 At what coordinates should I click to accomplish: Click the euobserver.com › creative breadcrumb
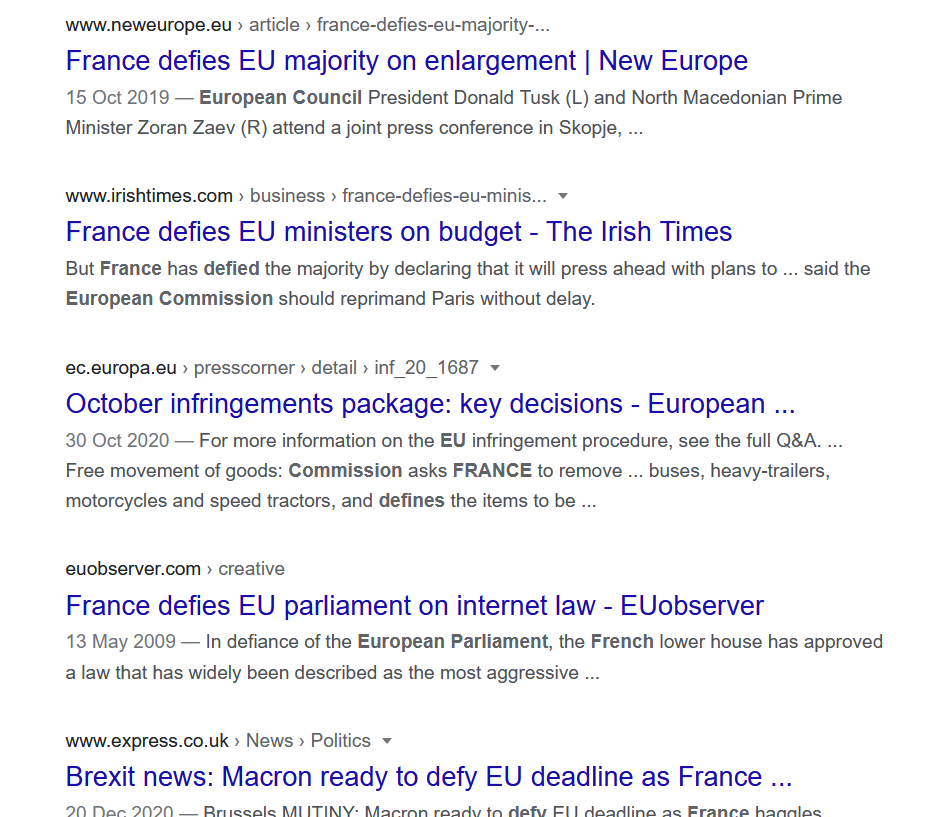click(175, 569)
